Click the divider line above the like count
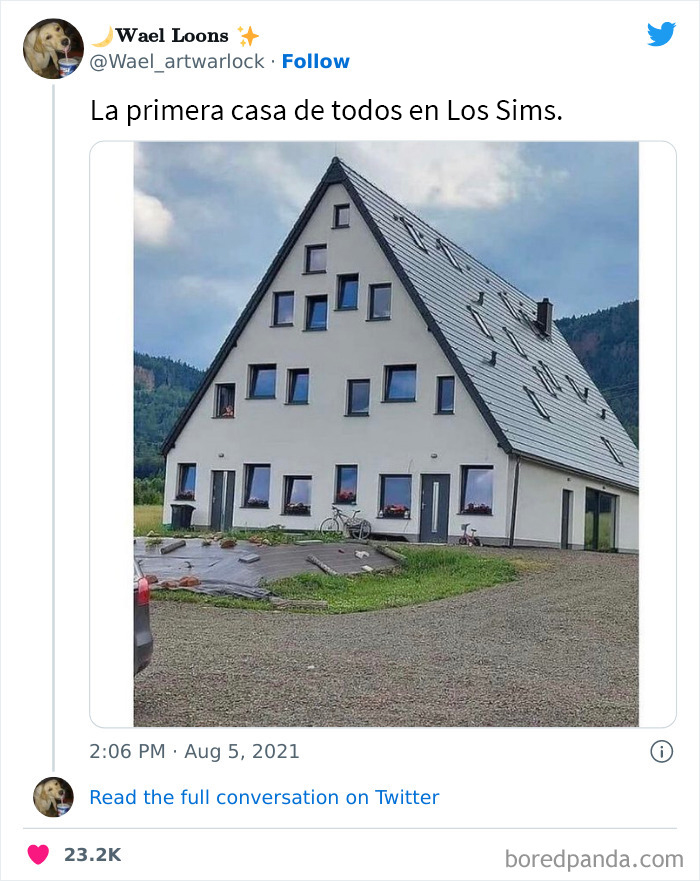This screenshot has height=881, width=700. pos(350,823)
